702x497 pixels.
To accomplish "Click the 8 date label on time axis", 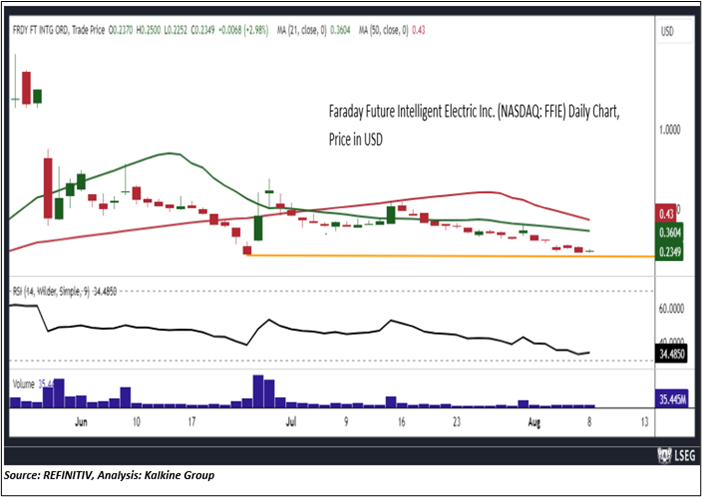I will (590, 422).
